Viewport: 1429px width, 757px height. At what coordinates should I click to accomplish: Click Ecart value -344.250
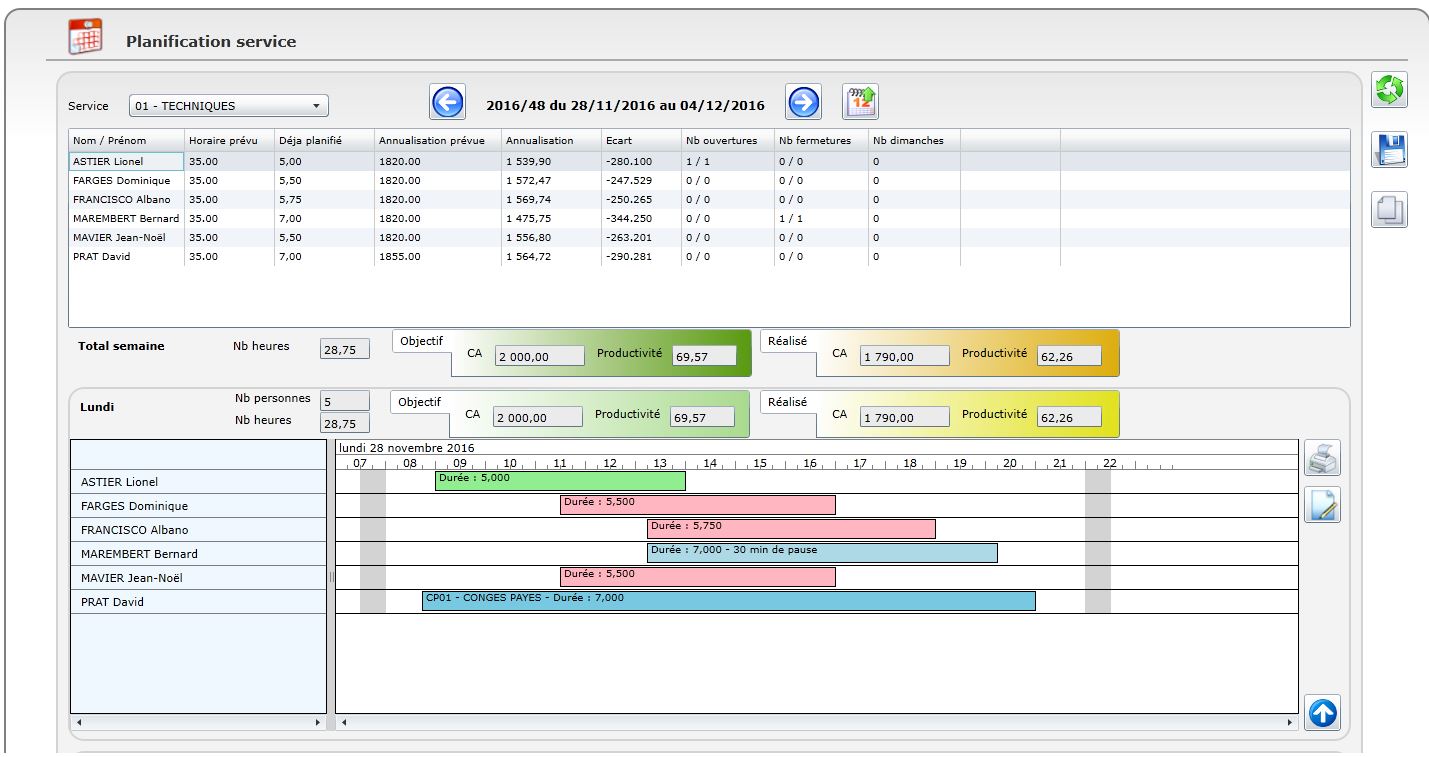pyautogui.click(x=628, y=218)
